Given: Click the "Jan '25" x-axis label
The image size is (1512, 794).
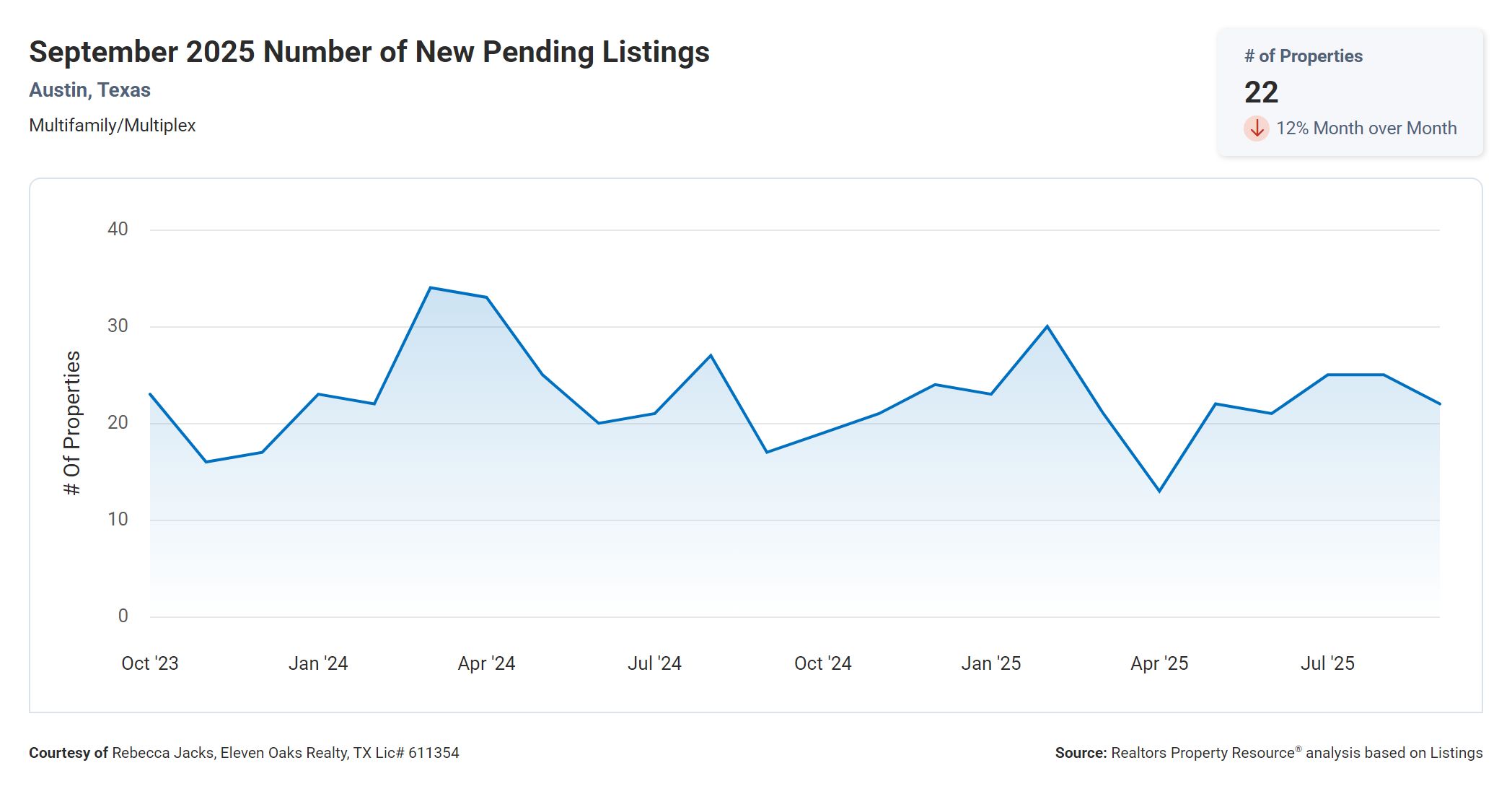Looking at the screenshot, I should coord(990,663).
